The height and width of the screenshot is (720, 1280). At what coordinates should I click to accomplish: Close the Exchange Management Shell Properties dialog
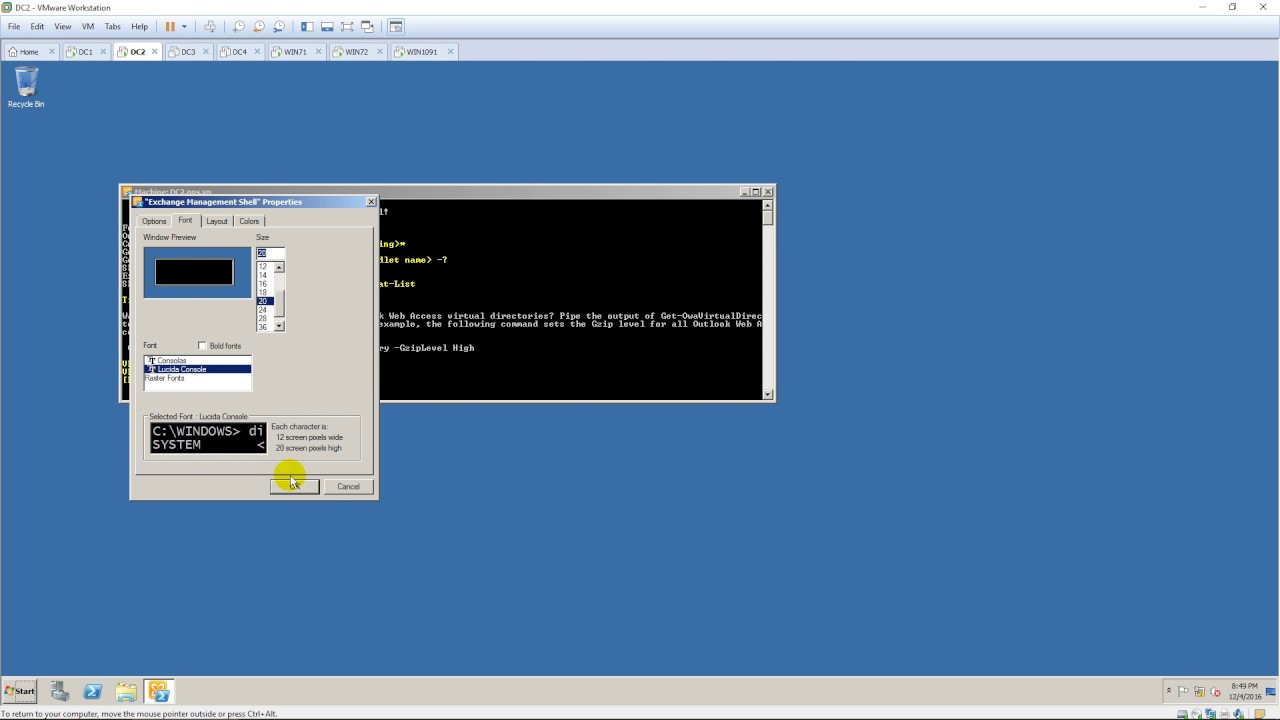tap(371, 202)
